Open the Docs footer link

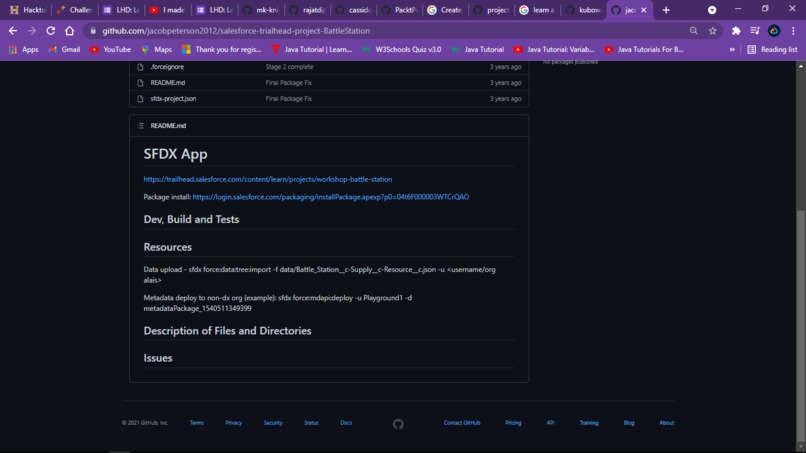pyautogui.click(x=346, y=423)
